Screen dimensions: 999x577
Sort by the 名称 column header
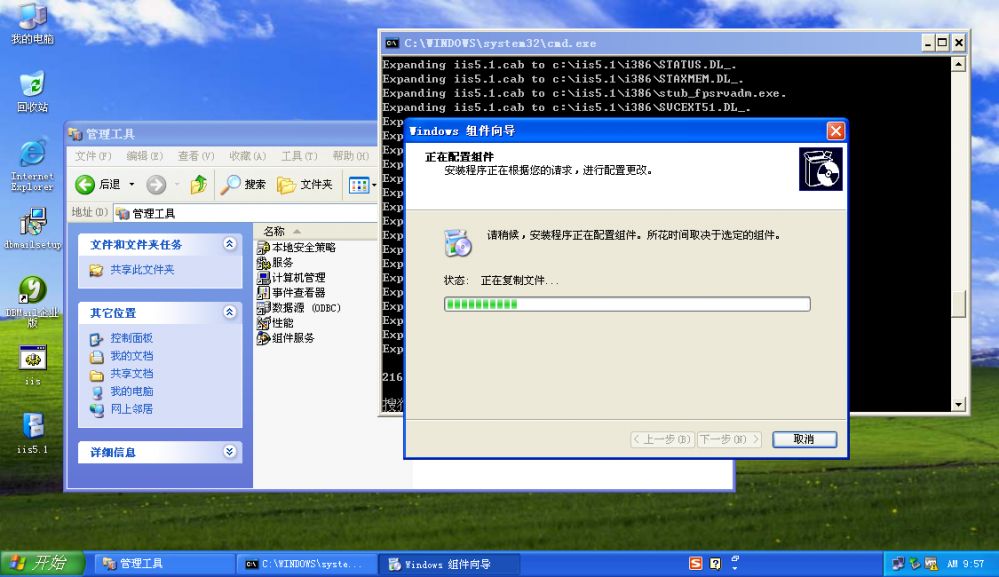click(x=316, y=231)
